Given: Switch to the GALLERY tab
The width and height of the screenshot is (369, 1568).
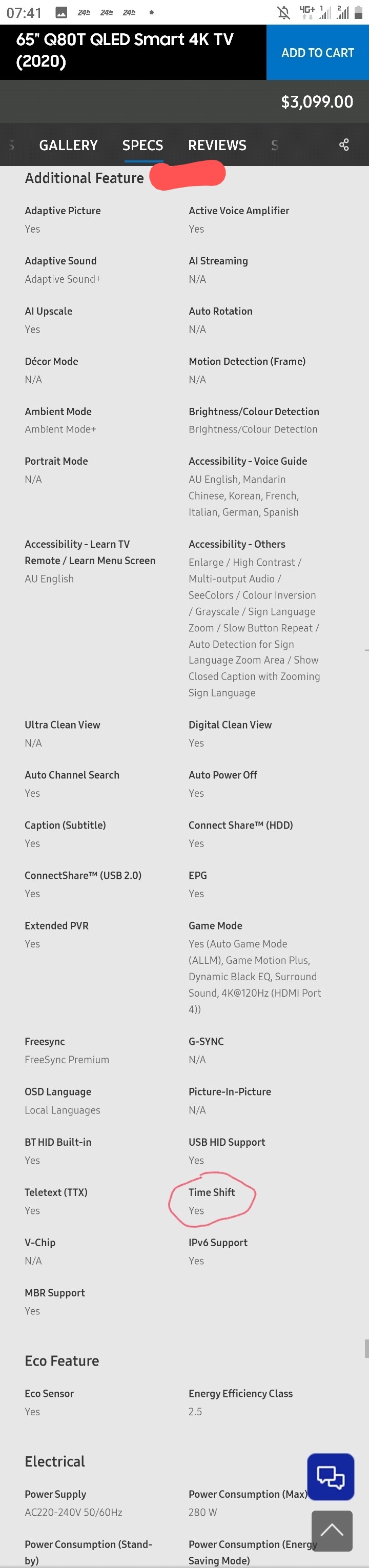Looking at the screenshot, I should pyautogui.click(x=68, y=145).
